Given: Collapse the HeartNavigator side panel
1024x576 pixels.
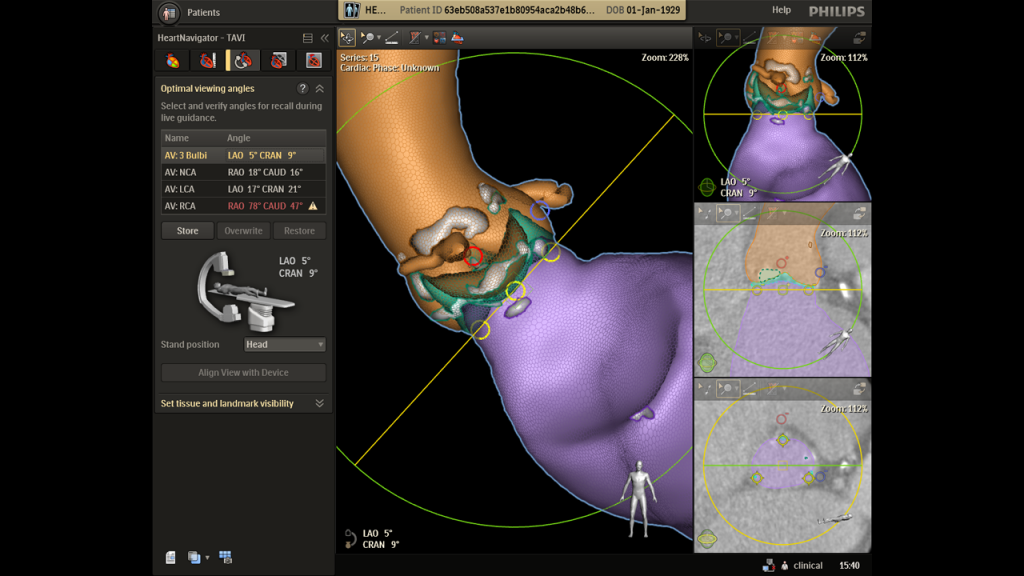Looking at the screenshot, I should tap(325, 38).
